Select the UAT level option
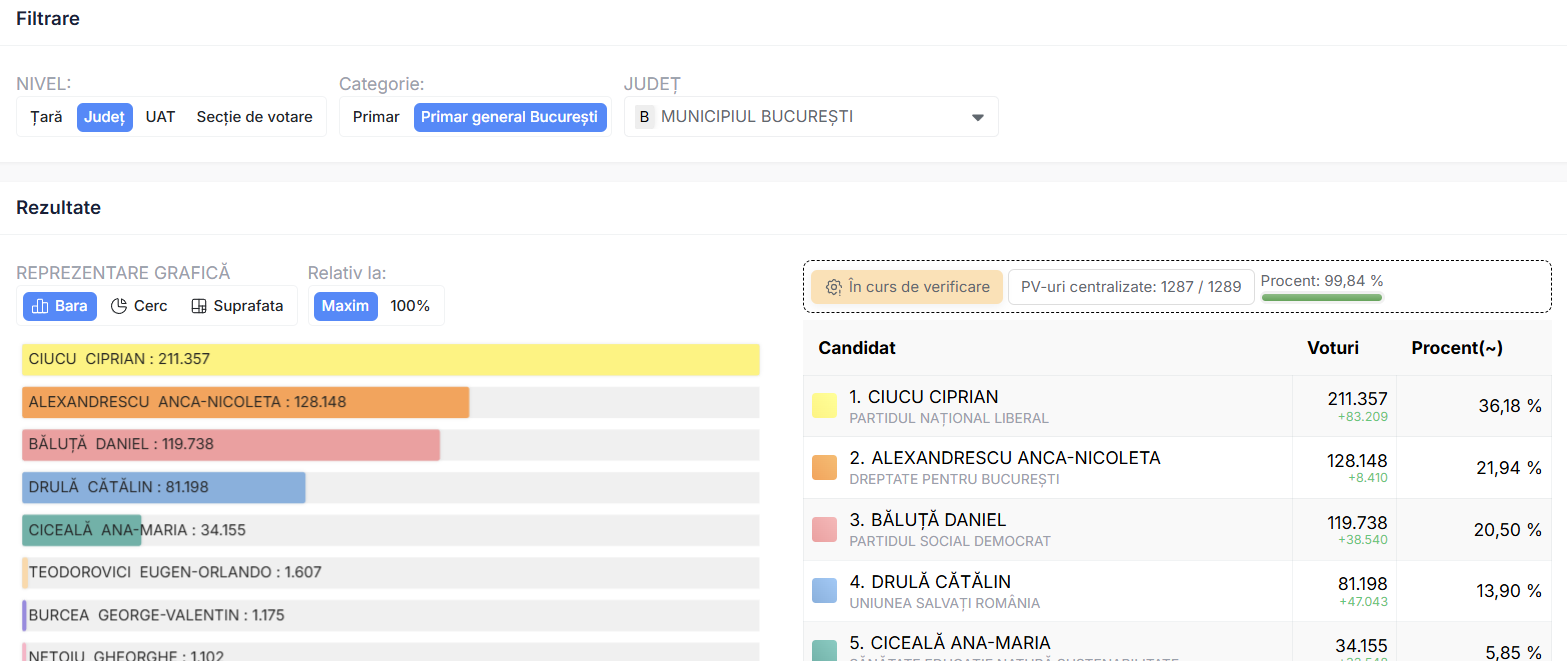 (160, 117)
